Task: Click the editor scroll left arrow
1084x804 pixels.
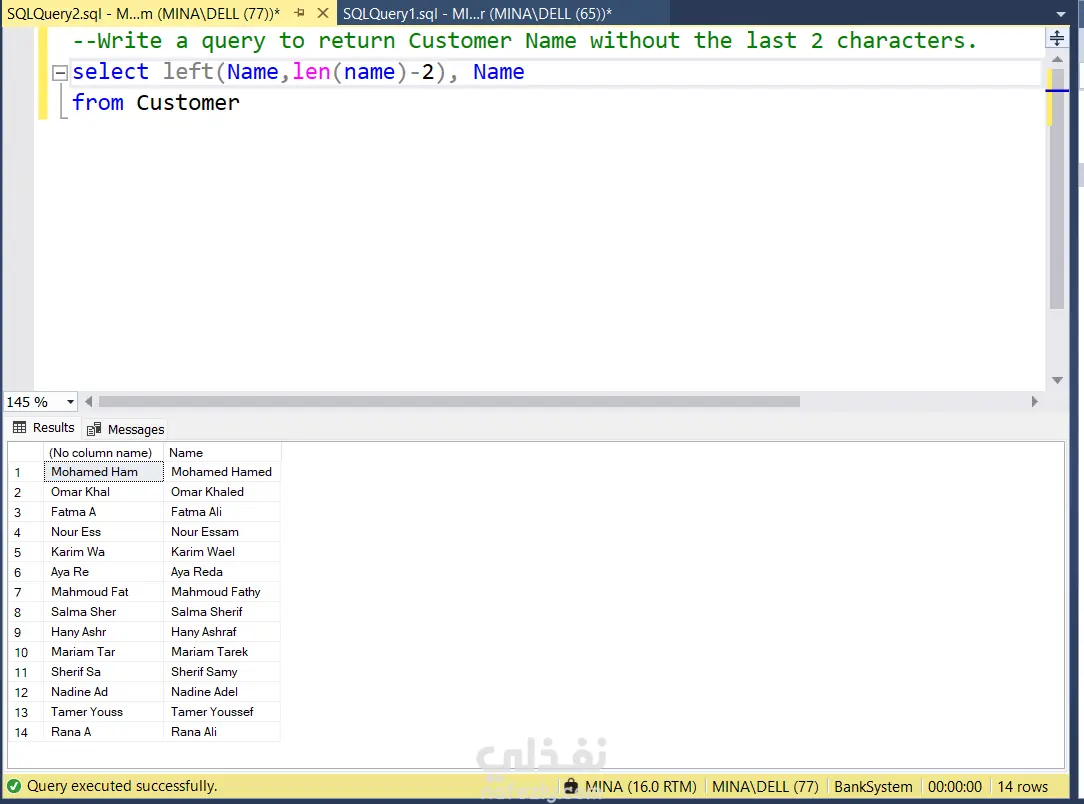Action: pyautogui.click(x=88, y=402)
